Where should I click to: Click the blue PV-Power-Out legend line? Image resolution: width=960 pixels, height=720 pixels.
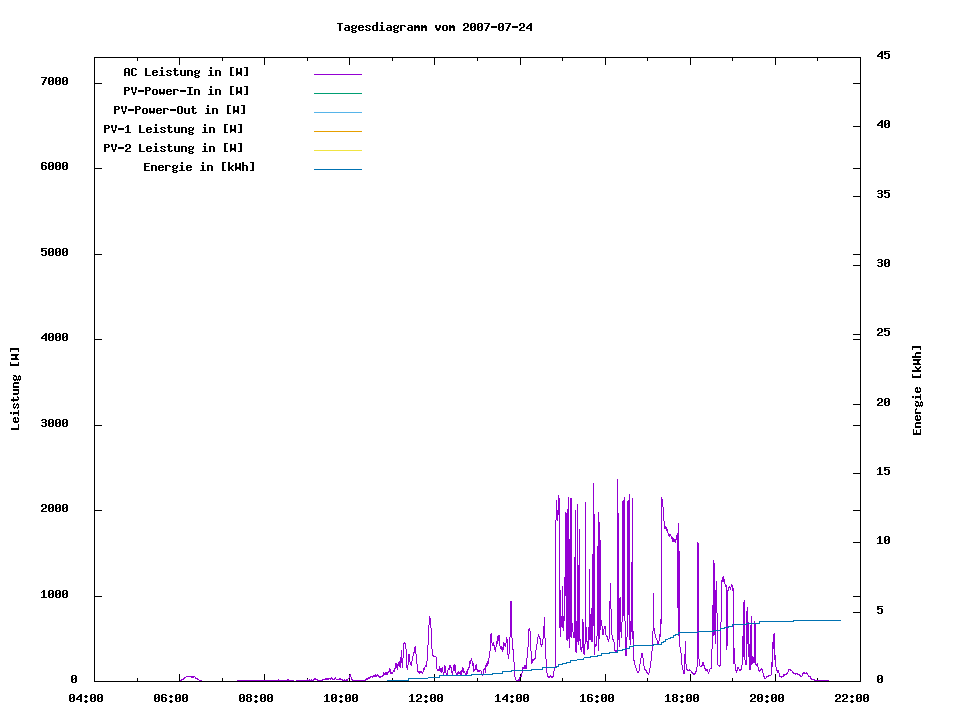(337, 112)
